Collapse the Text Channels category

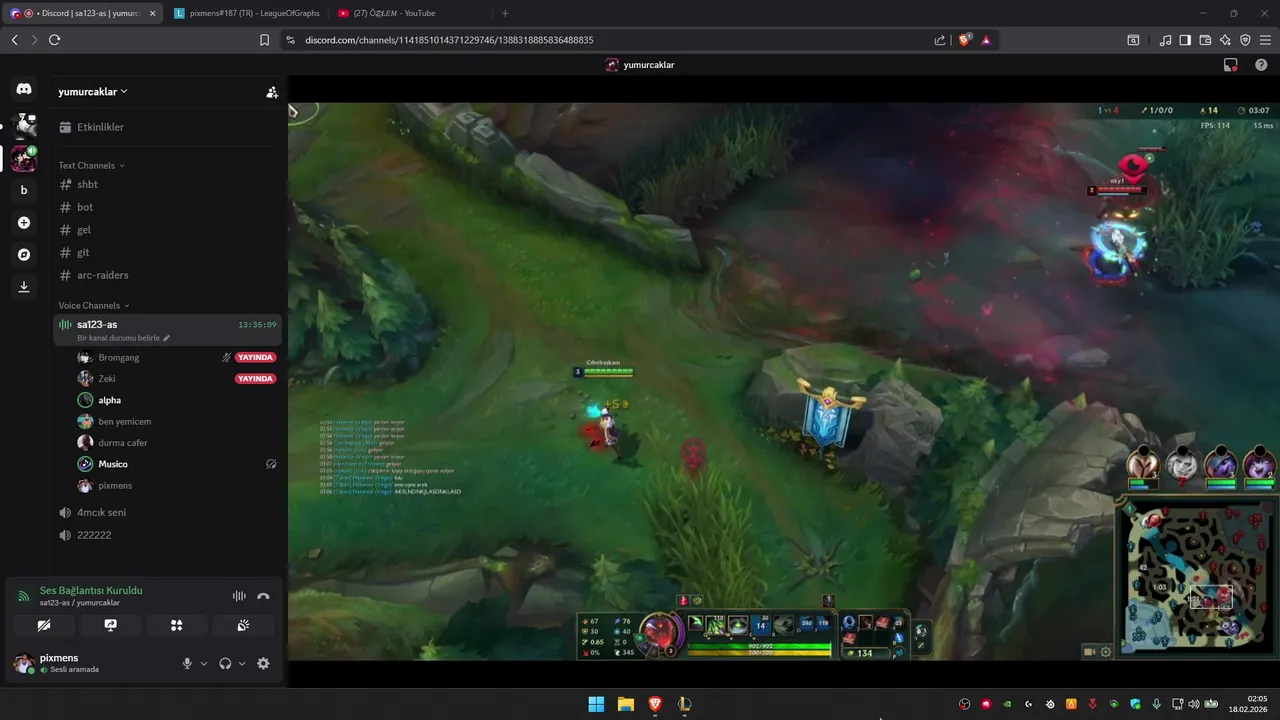[x=91, y=165]
